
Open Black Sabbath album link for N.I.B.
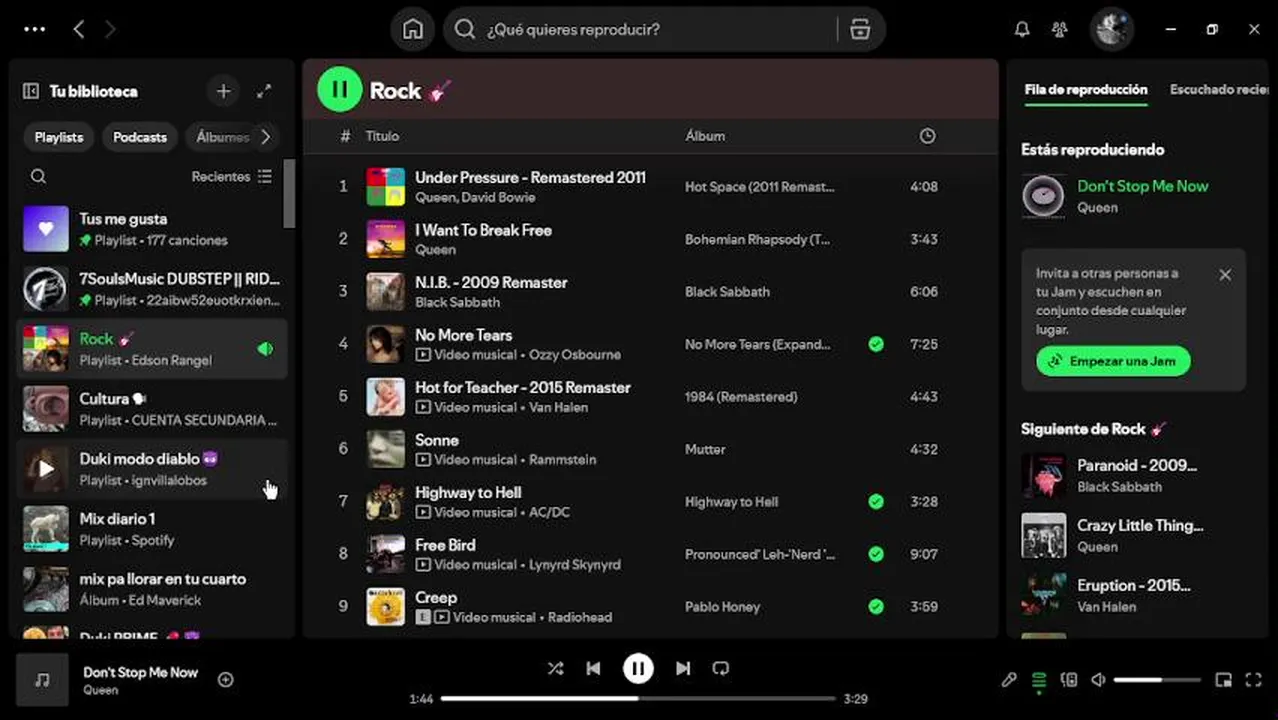pos(727,292)
